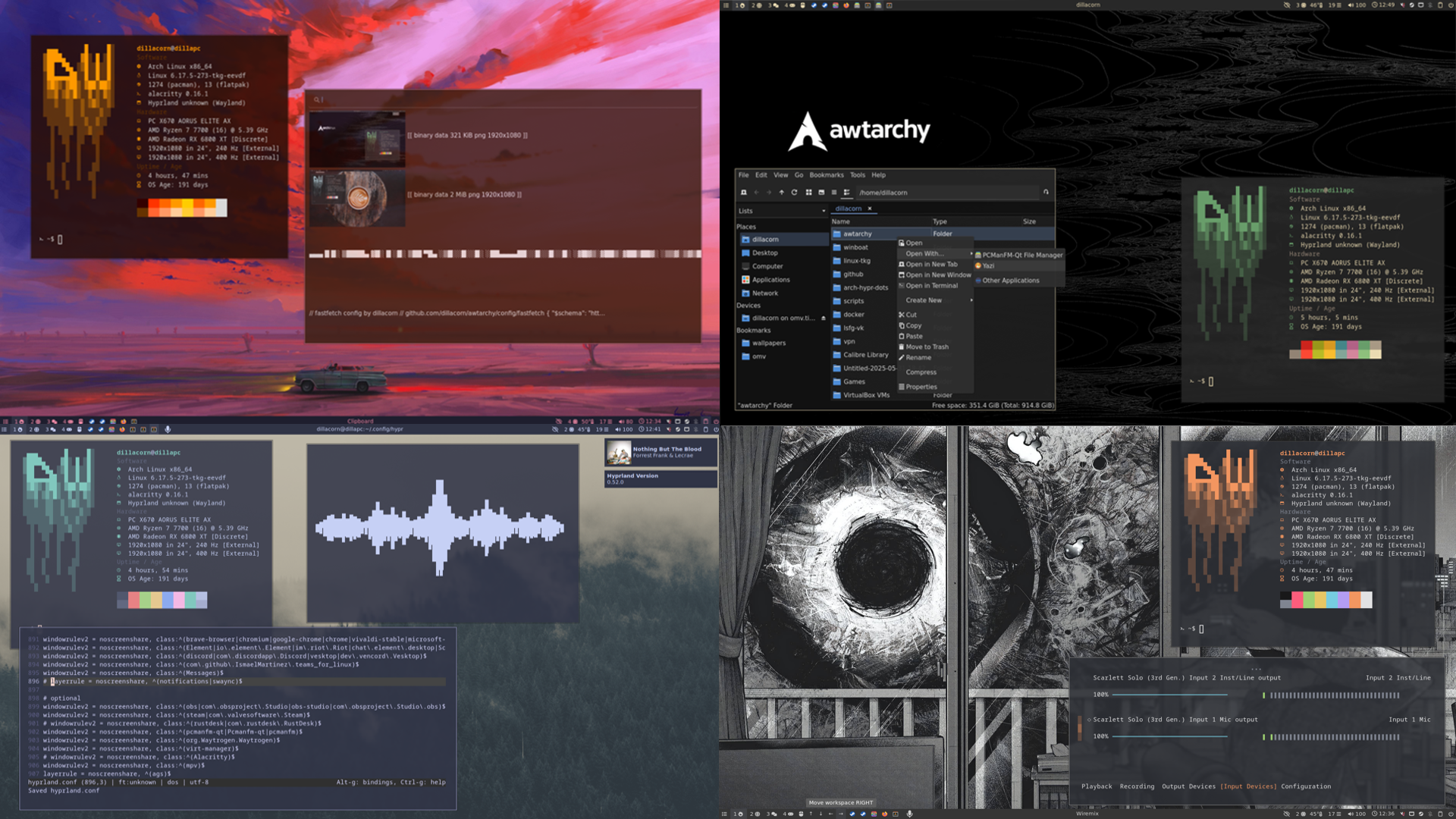The image size is (1456, 819).
Task: Select Open in Terminal from context menu
Action: click(x=931, y=286)
